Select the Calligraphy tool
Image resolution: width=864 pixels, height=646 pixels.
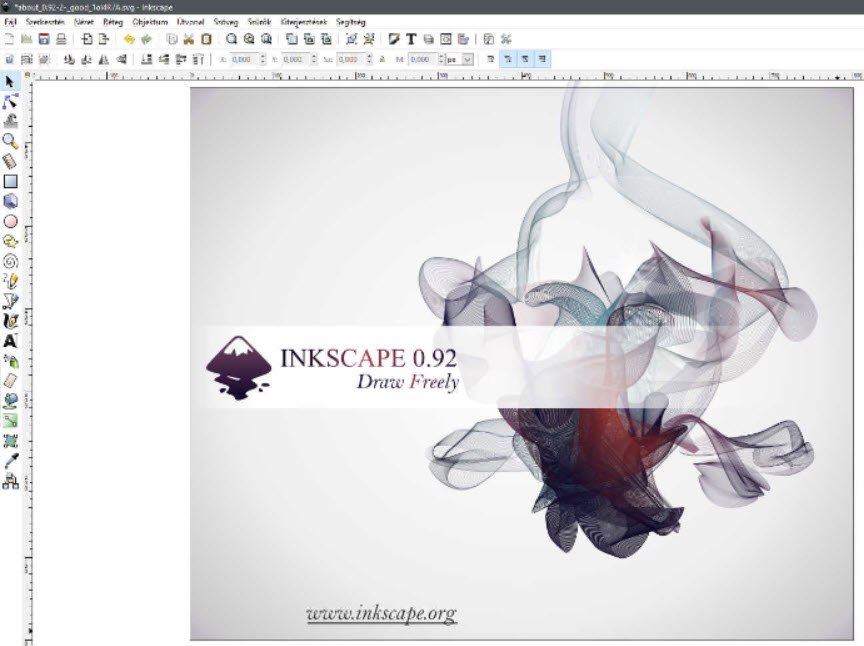pyautogui.click(x=10, y=321)
